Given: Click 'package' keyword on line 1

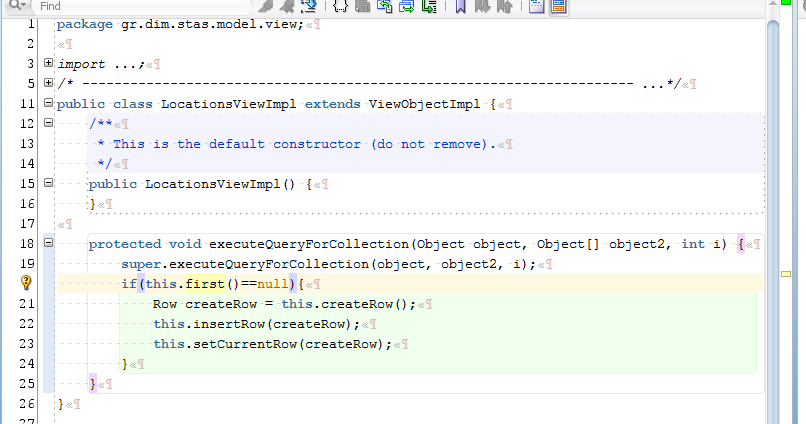Looking at the screenshot, I should pyautogui.click(x=84, y=24).
